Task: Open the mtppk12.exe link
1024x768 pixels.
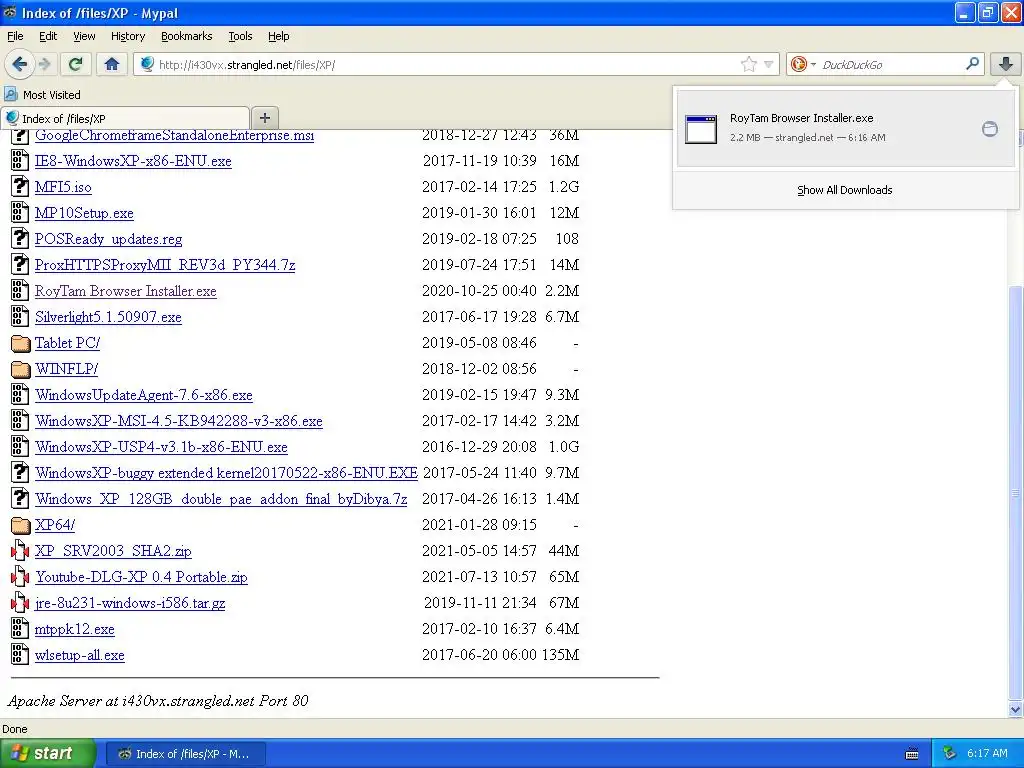Action: [x=74, y=630]
